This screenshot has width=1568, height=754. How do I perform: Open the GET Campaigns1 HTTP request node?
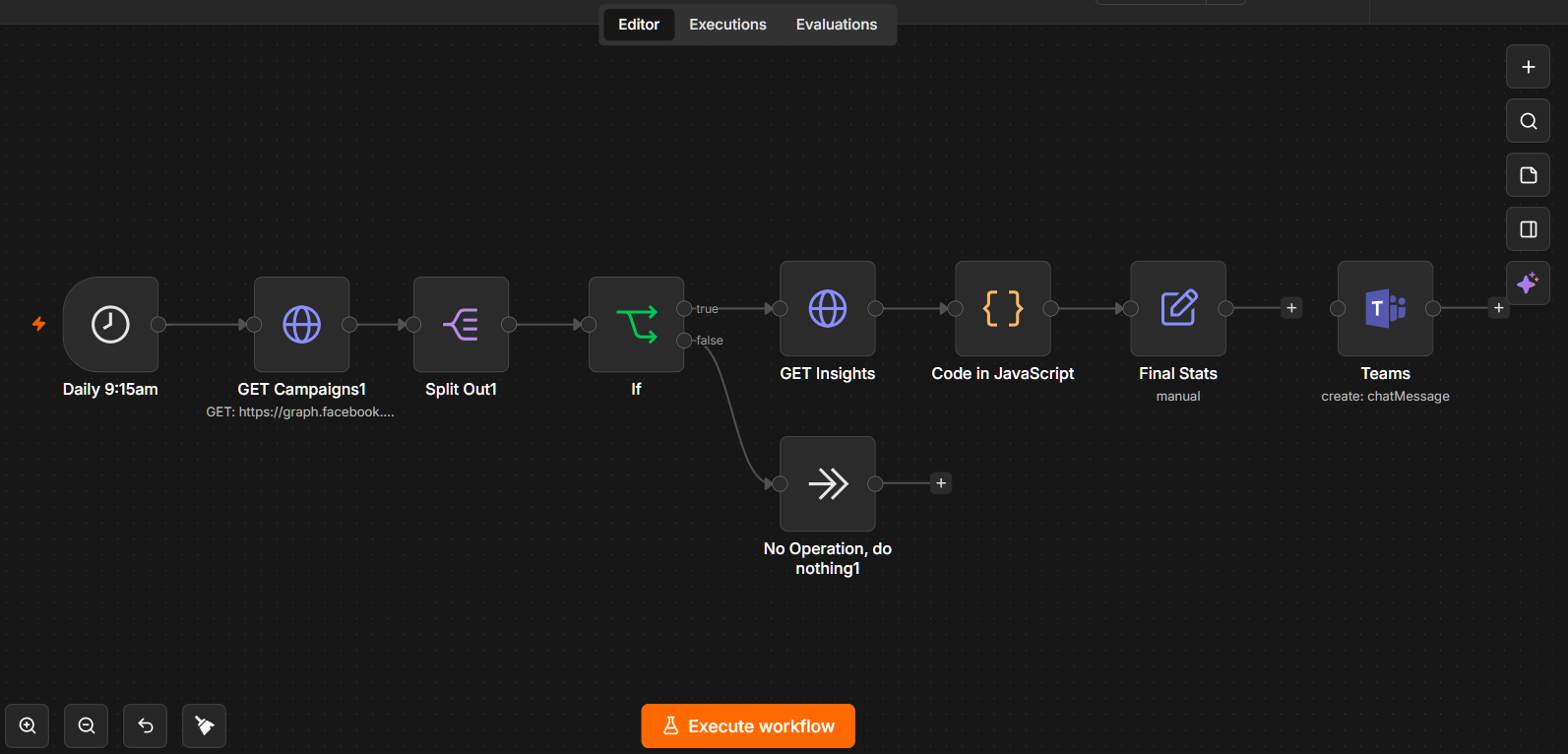(x=301, y=324)
